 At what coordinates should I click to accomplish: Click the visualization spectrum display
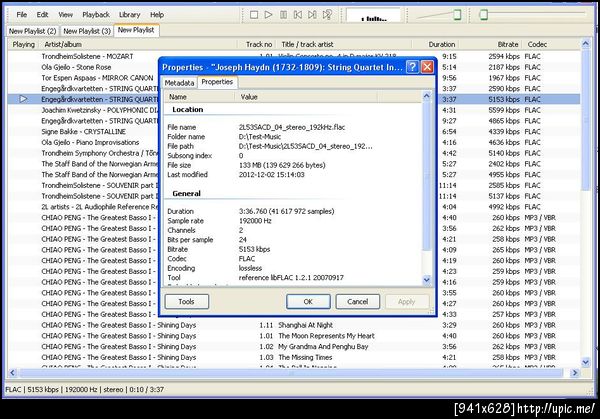(x=373, y=16)
